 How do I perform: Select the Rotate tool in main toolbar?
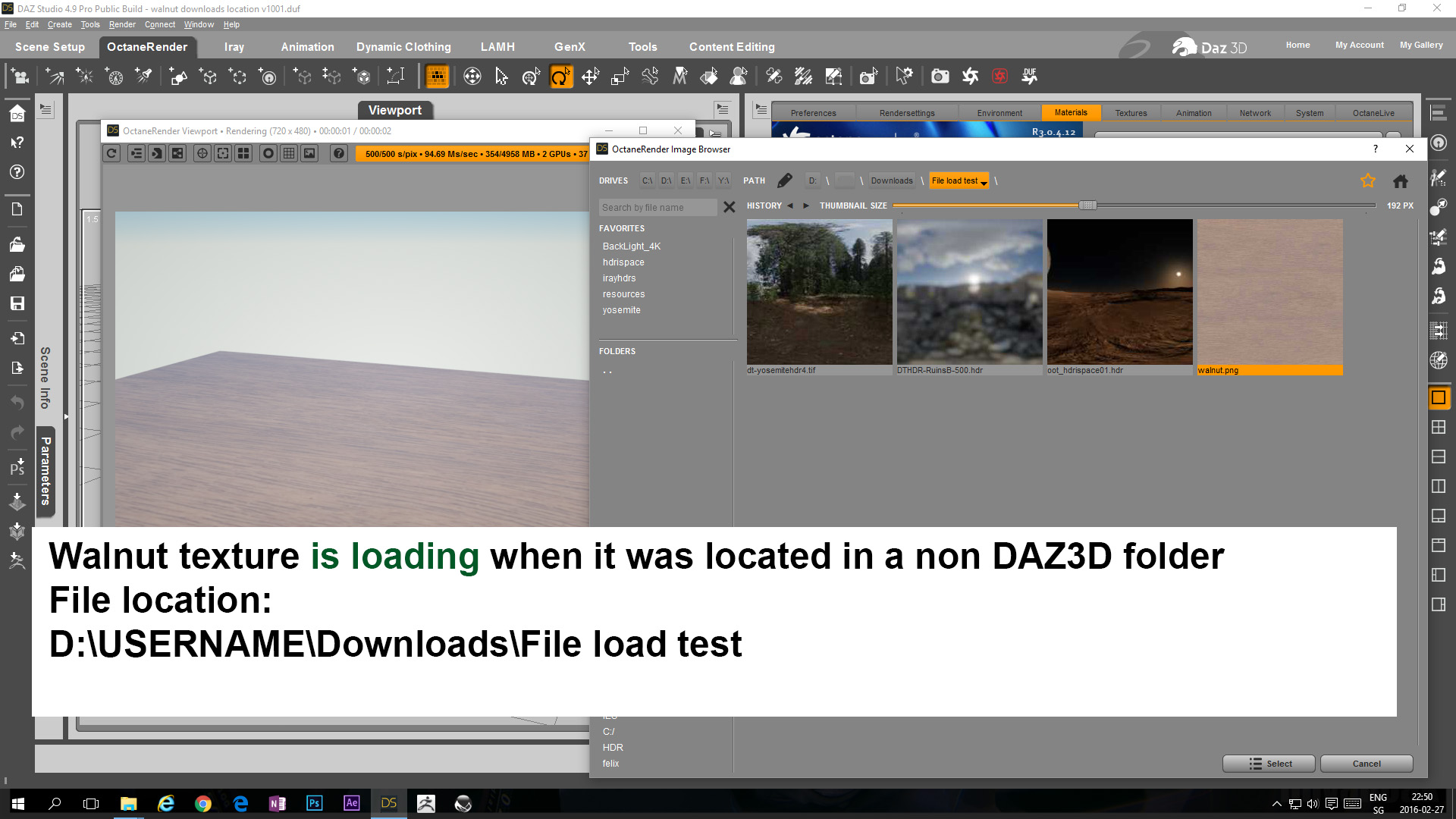click(x=560, y=77)
